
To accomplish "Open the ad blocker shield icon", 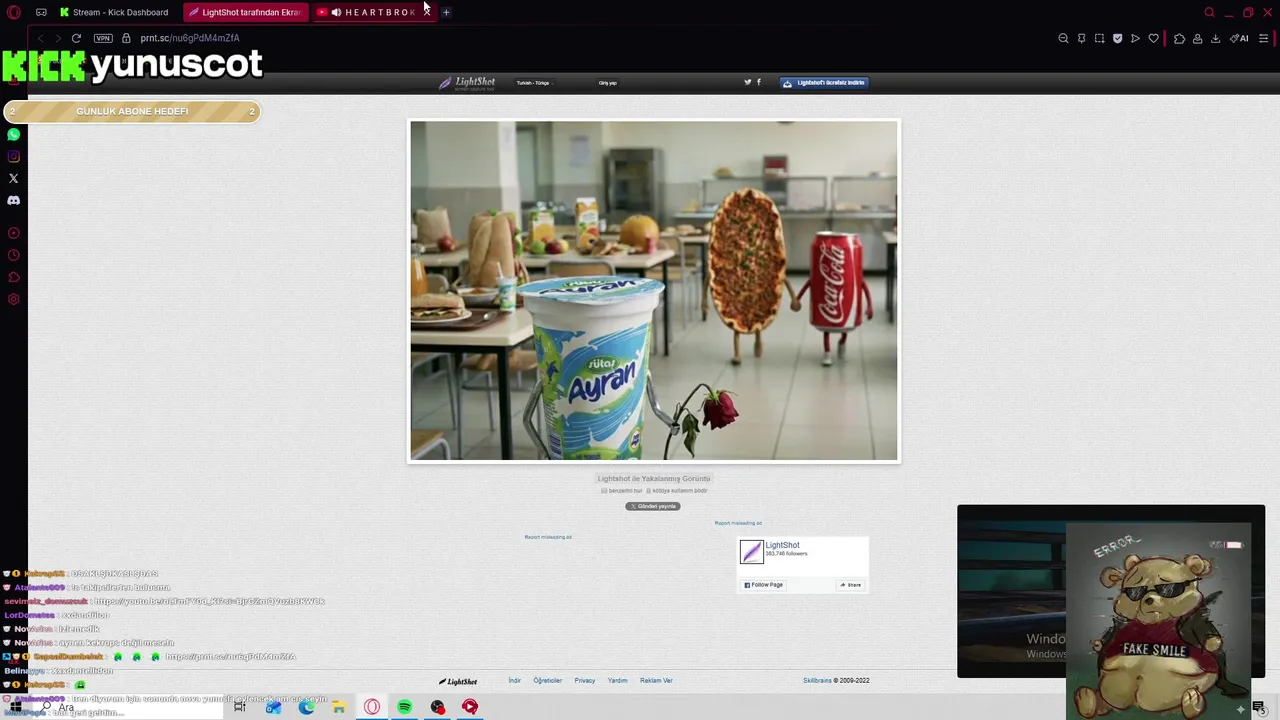I will click(1117, 38).
